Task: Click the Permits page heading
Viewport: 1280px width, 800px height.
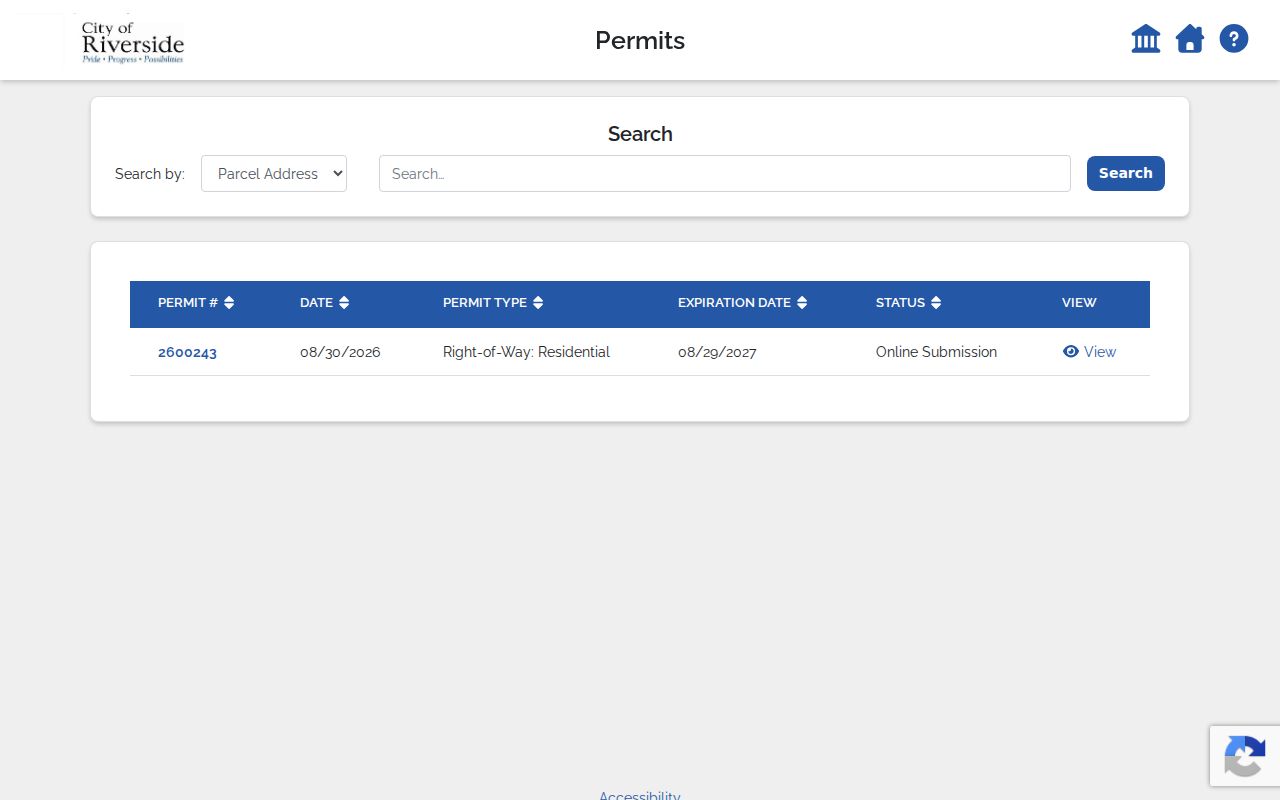Action: point(640,40)
